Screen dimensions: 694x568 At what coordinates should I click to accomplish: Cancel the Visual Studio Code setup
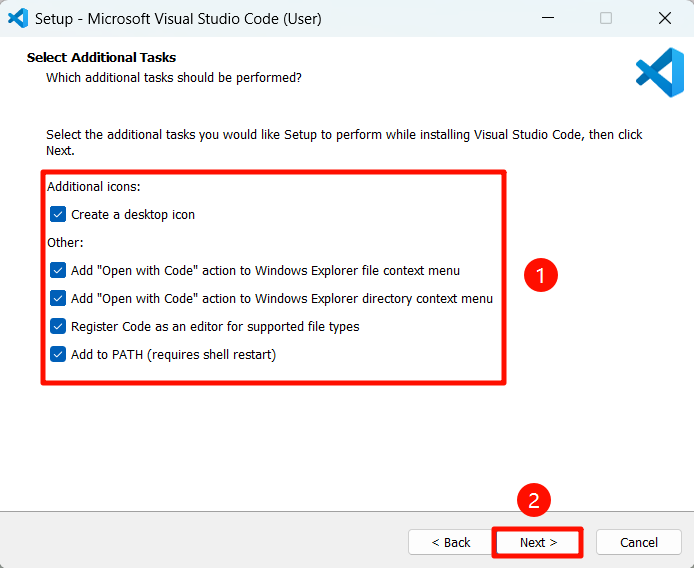[638, 542]
